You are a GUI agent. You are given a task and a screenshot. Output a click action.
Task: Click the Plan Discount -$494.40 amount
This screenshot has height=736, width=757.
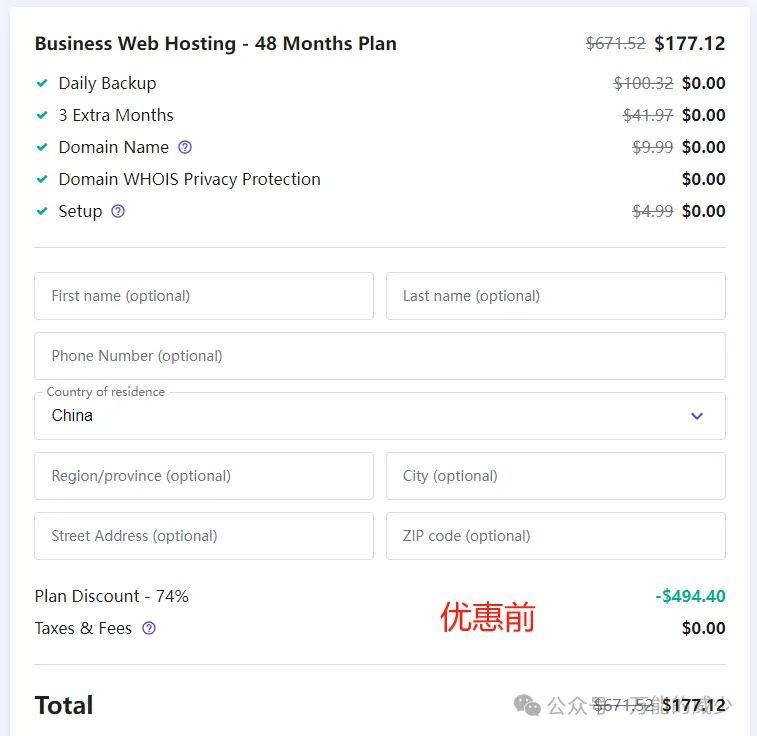click(x=690, y=596)
